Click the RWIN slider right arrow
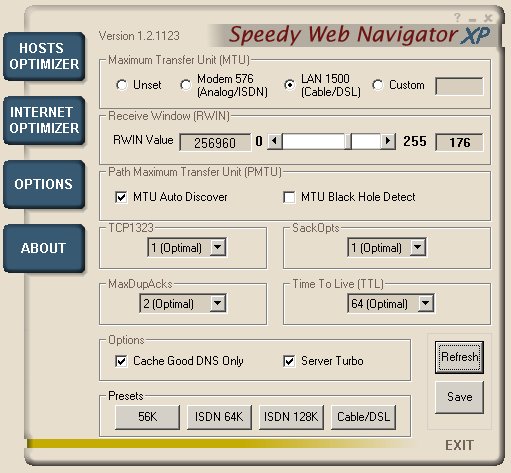 click(x=388, y=141)
